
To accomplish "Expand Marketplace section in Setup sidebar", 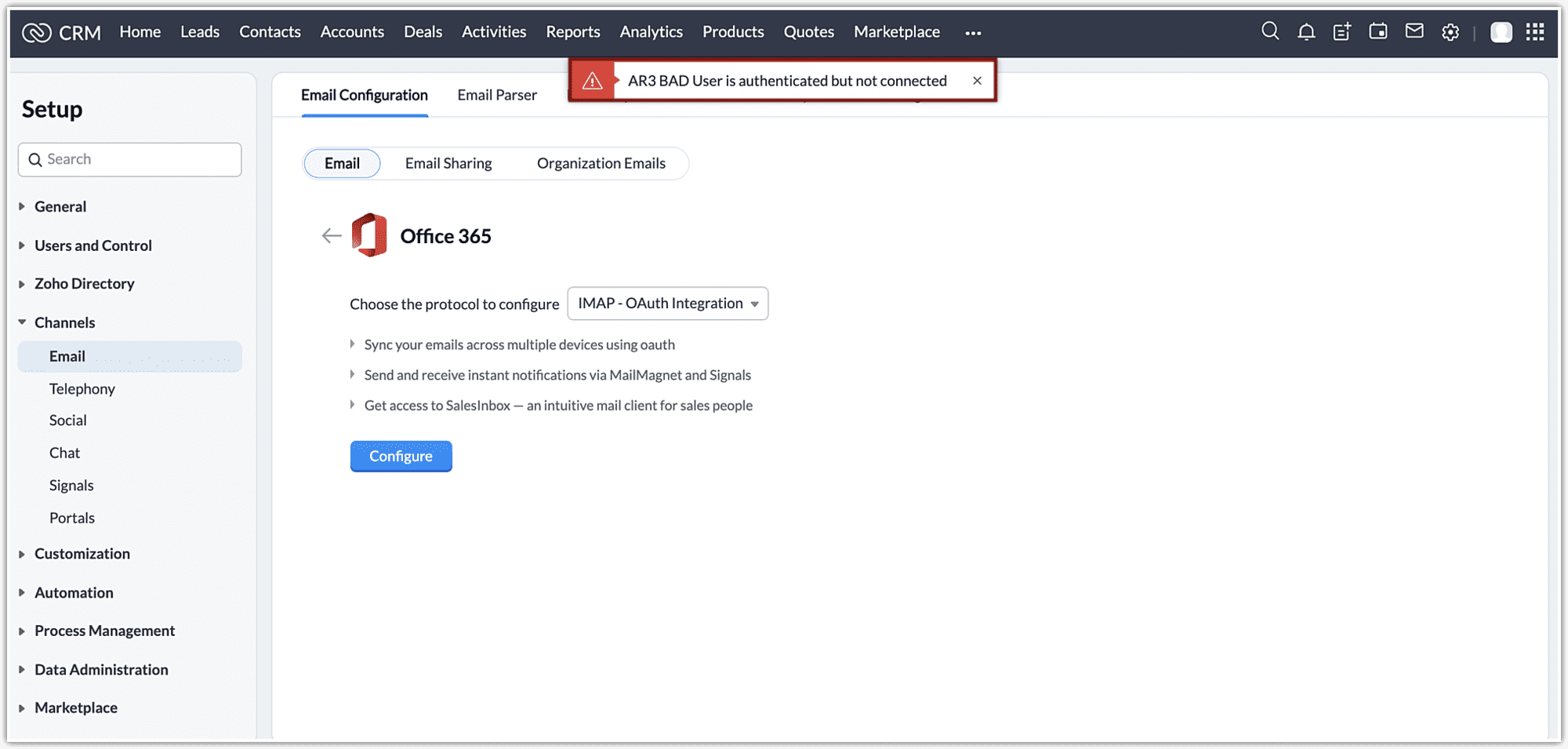I will [22, 708].
